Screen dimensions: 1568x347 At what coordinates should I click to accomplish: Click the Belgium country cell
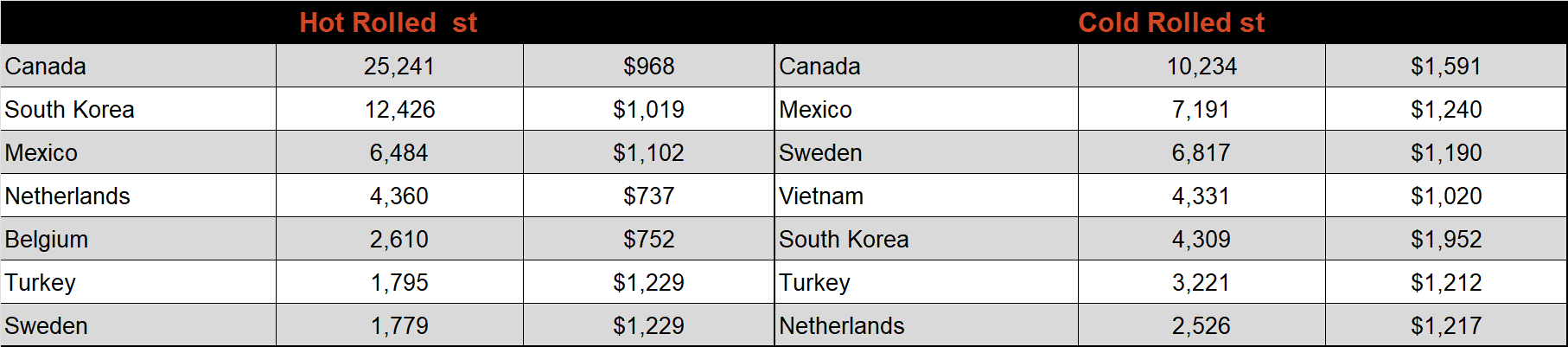138,239
